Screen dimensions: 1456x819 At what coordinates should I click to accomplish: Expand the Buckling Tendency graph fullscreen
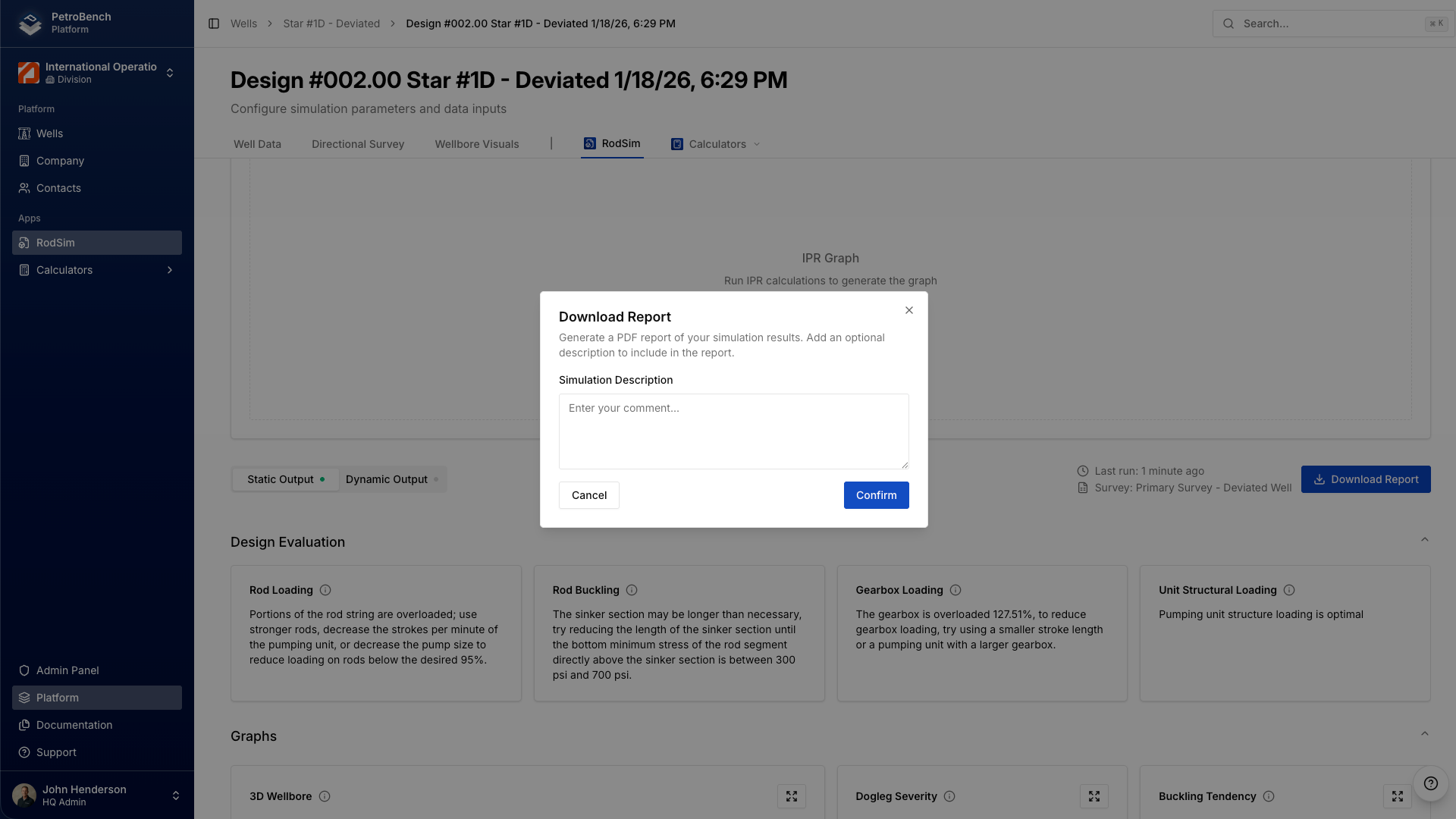click(1398, 796)
